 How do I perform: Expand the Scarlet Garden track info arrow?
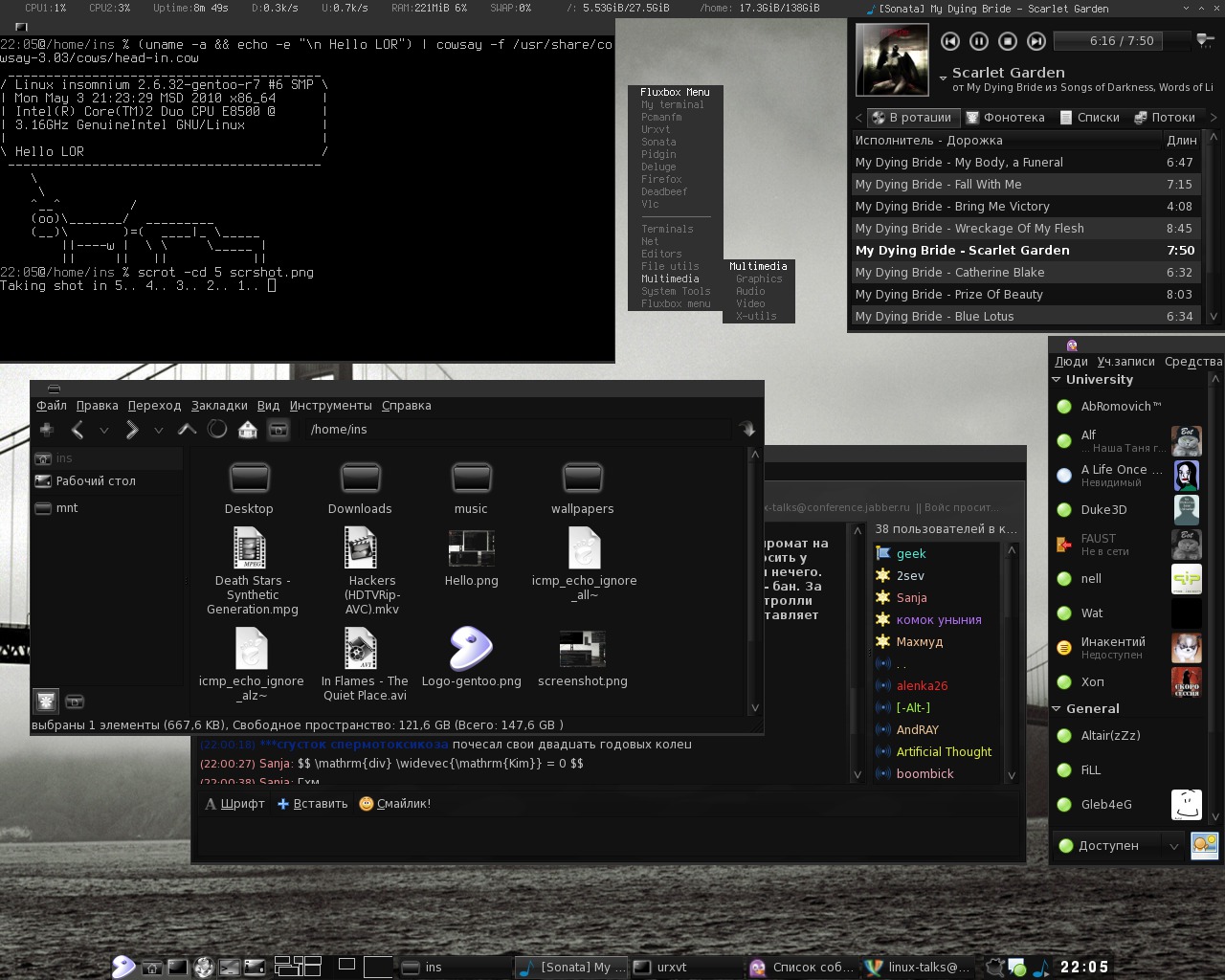(x=943, y=78)
